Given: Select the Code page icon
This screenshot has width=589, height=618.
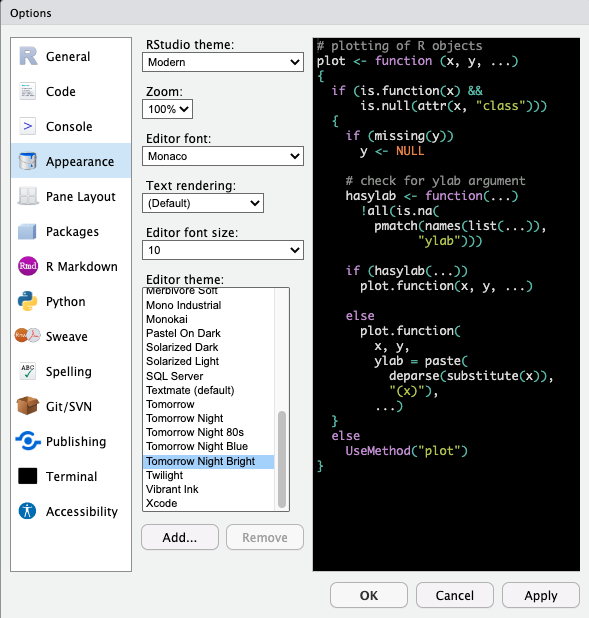Looking at the screenshot, I should click(28, 91).
